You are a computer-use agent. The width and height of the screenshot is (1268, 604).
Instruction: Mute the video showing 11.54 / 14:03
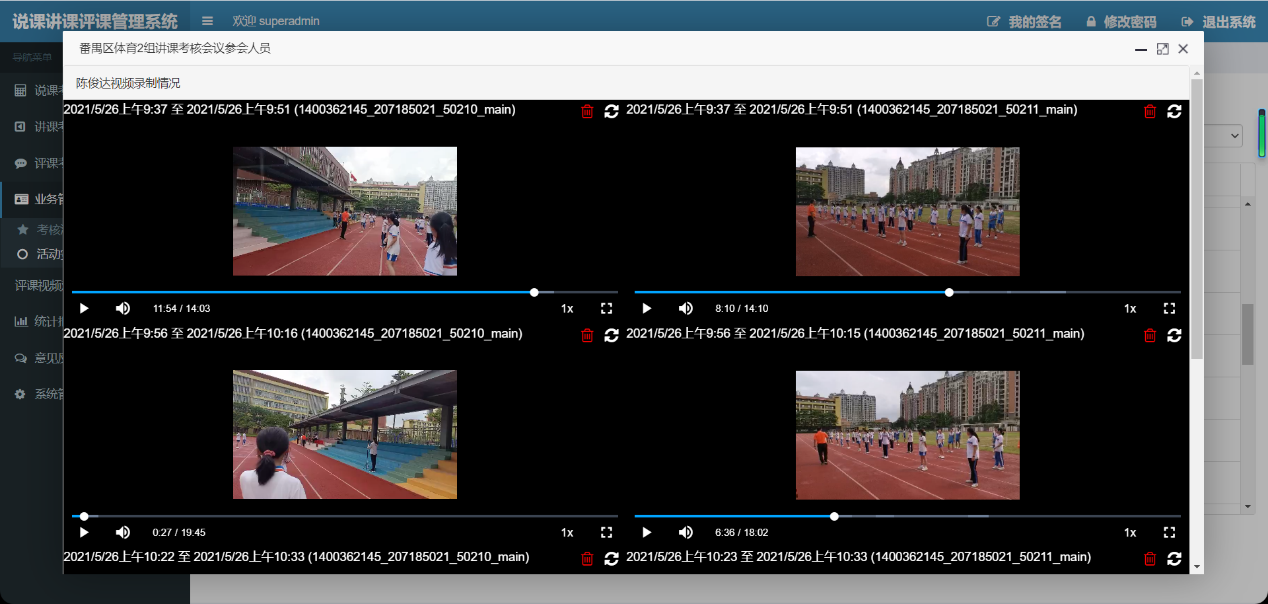click(x=123, y=309)
